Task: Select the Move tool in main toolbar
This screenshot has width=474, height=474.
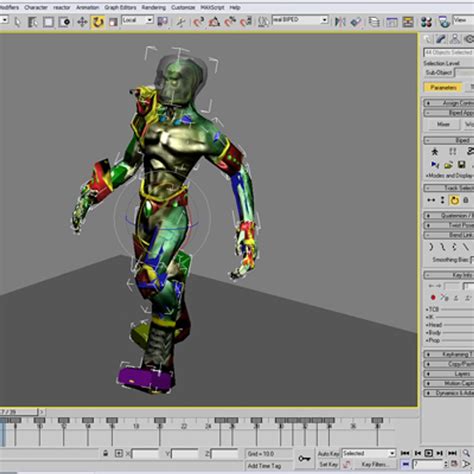Action: click(x=82, y=22)
